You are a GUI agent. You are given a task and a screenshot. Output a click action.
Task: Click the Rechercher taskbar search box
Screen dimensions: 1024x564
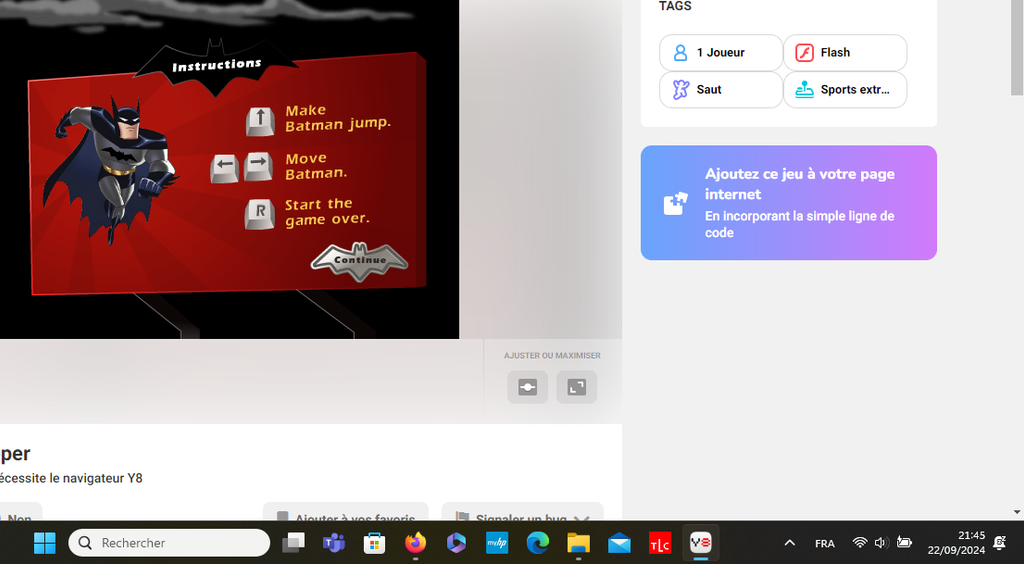pyautogui.click(x=169, y=542)
